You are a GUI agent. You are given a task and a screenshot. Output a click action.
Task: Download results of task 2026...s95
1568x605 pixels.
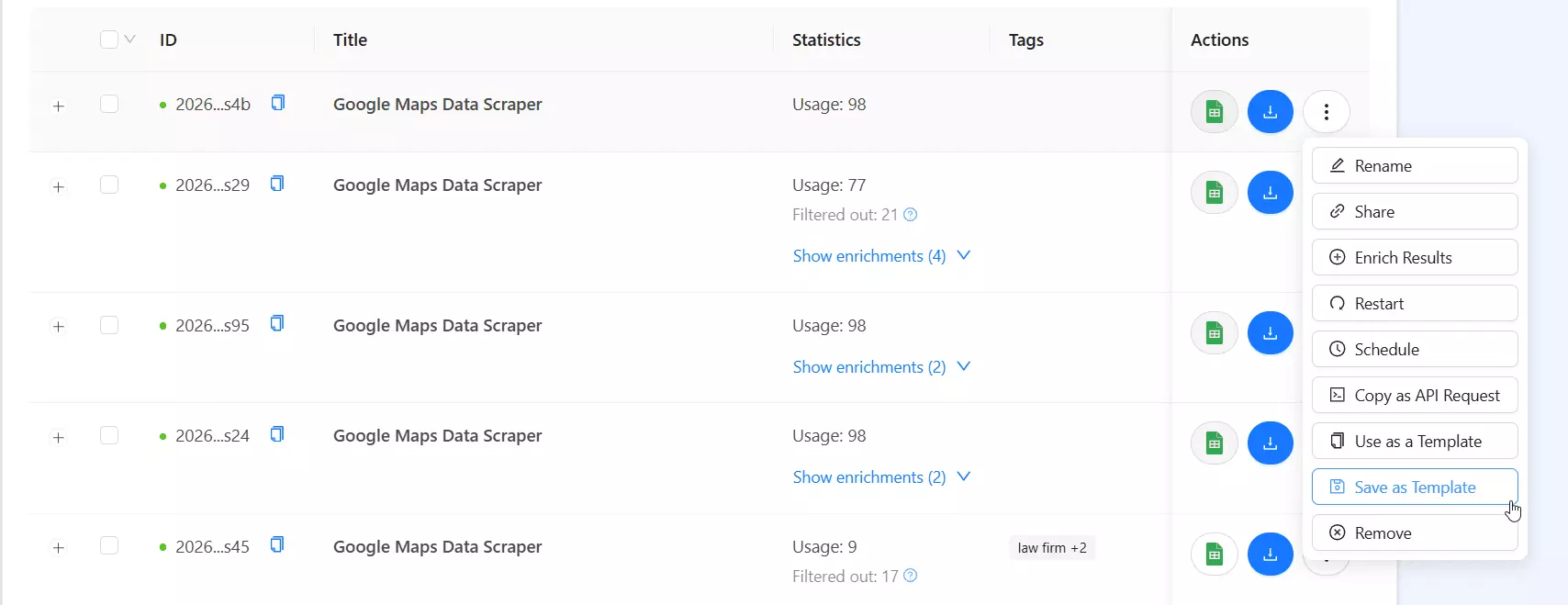pos(1271,333)
